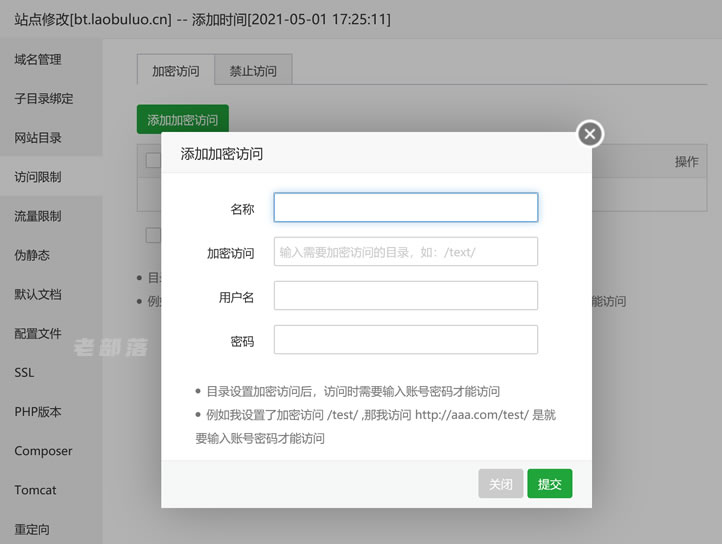Image resolution: width=722 pixels, height=544 pixels.
Task: Click the 密码 input field
Action: [x=406, y=340]
